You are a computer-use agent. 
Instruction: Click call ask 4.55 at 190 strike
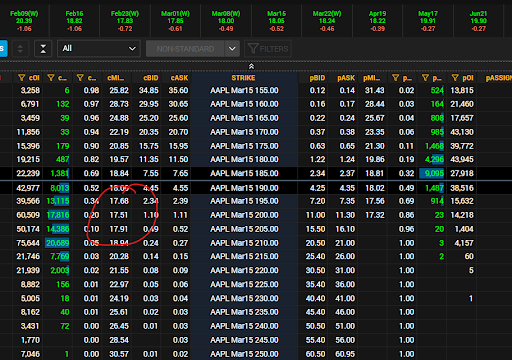tap(180, 188)
